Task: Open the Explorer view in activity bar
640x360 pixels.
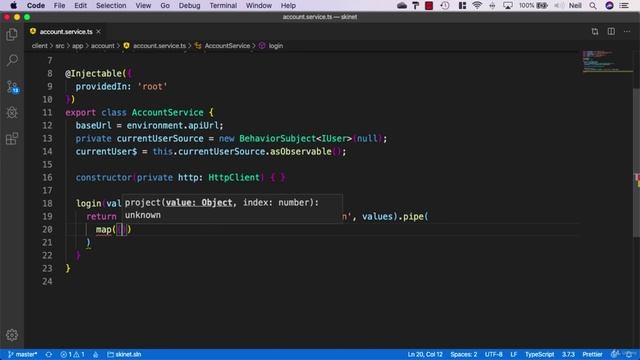Action: click(x=12, y=35)
